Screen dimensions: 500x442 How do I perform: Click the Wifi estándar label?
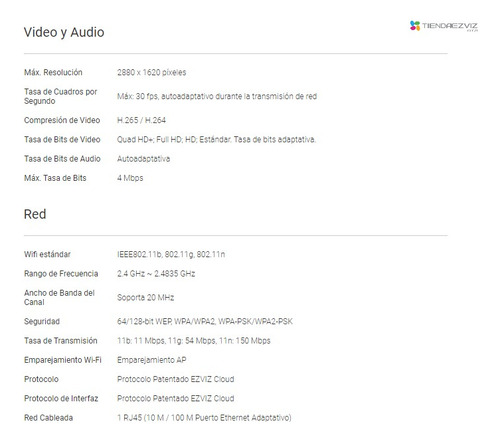coord(47,254)
